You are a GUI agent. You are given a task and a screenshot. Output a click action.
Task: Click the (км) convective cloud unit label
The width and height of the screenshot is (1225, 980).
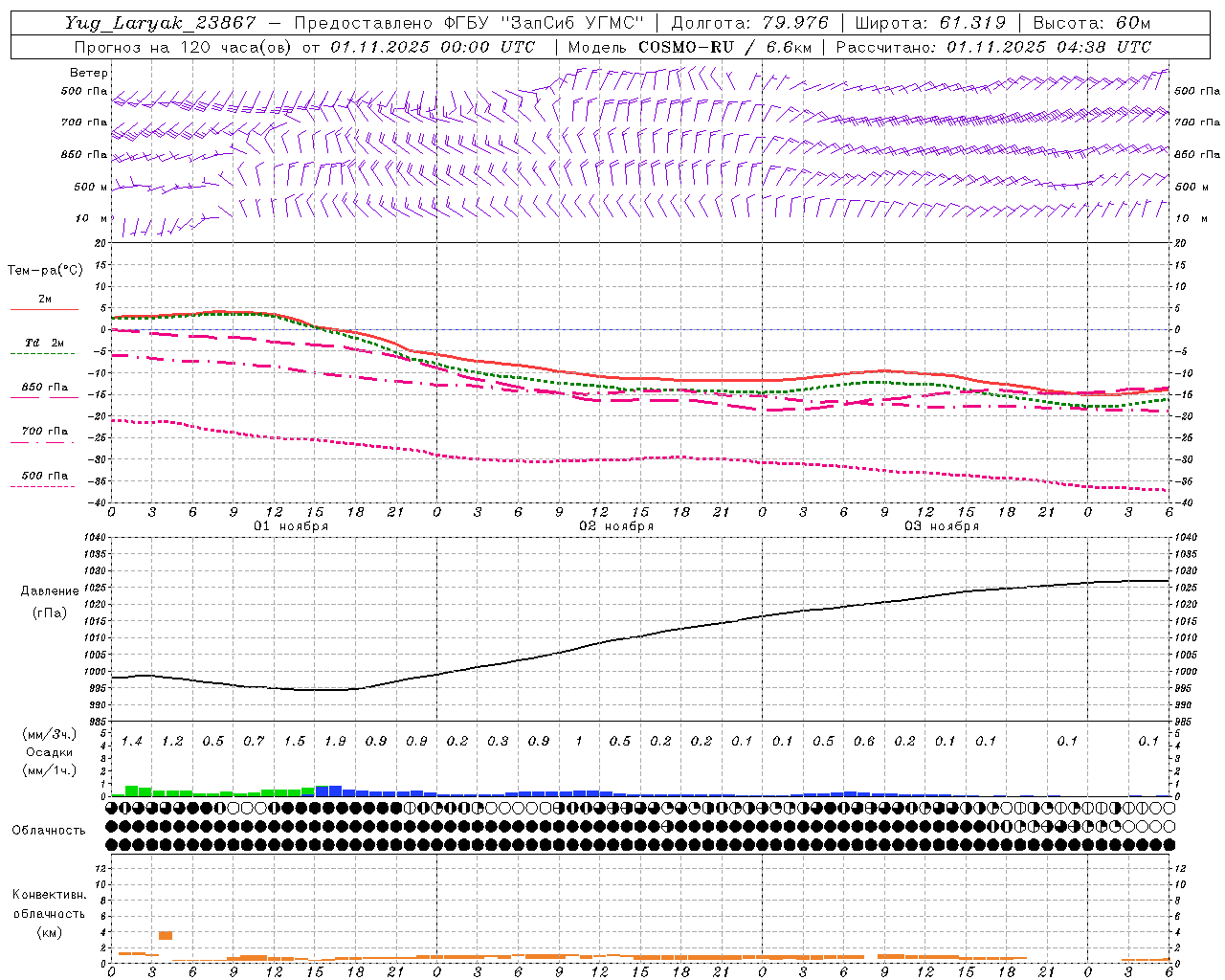49,932
